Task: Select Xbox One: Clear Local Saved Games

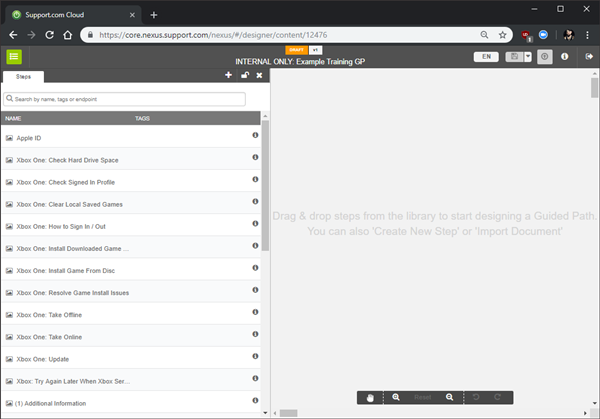Action: tap(131, 204)
